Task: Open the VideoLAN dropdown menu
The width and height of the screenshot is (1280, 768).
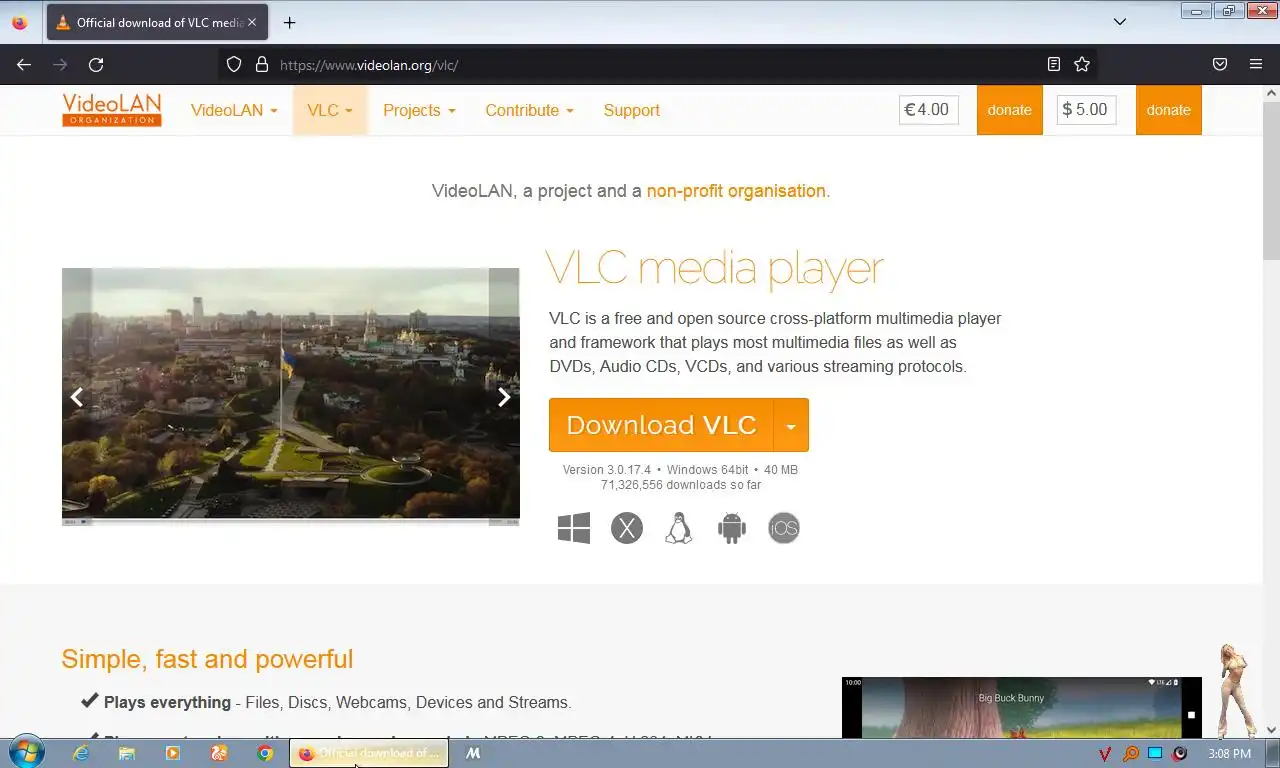Action: [x=234, y=110]
